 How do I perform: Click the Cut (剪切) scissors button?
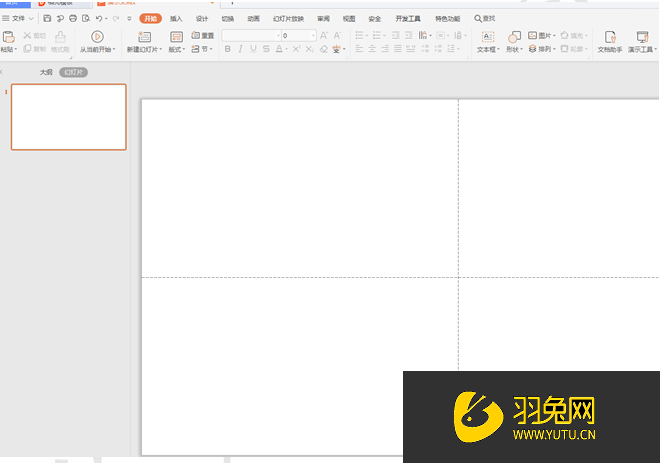click(35, 36)
